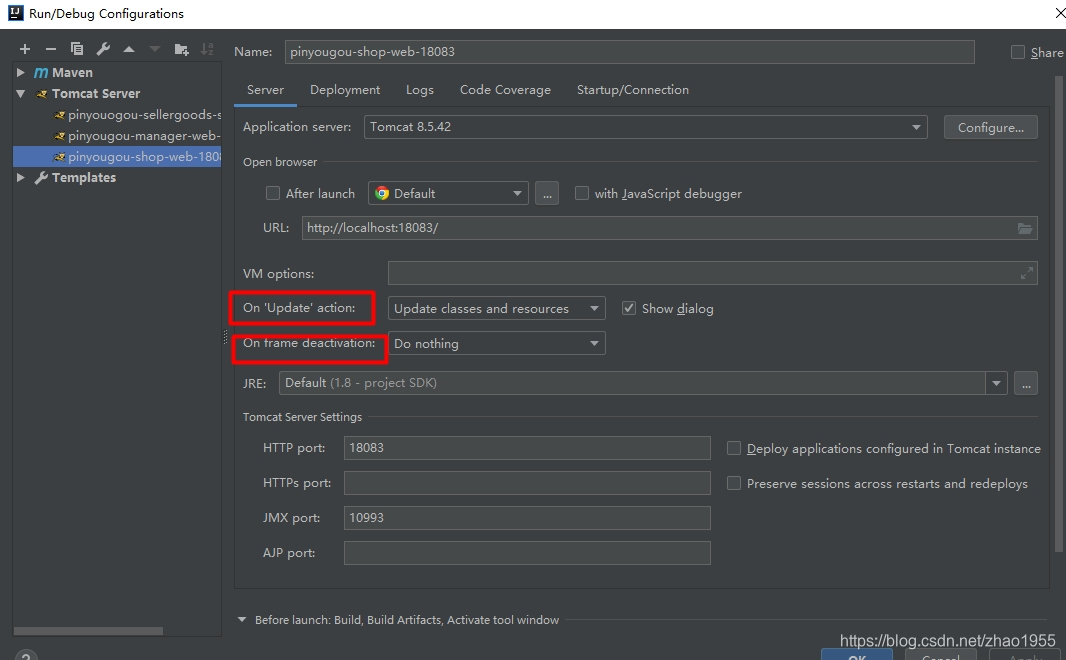Collapse the Tomcat Server tree node
The height and width of the screenshot is (660, 1066).
click(20, 94)
